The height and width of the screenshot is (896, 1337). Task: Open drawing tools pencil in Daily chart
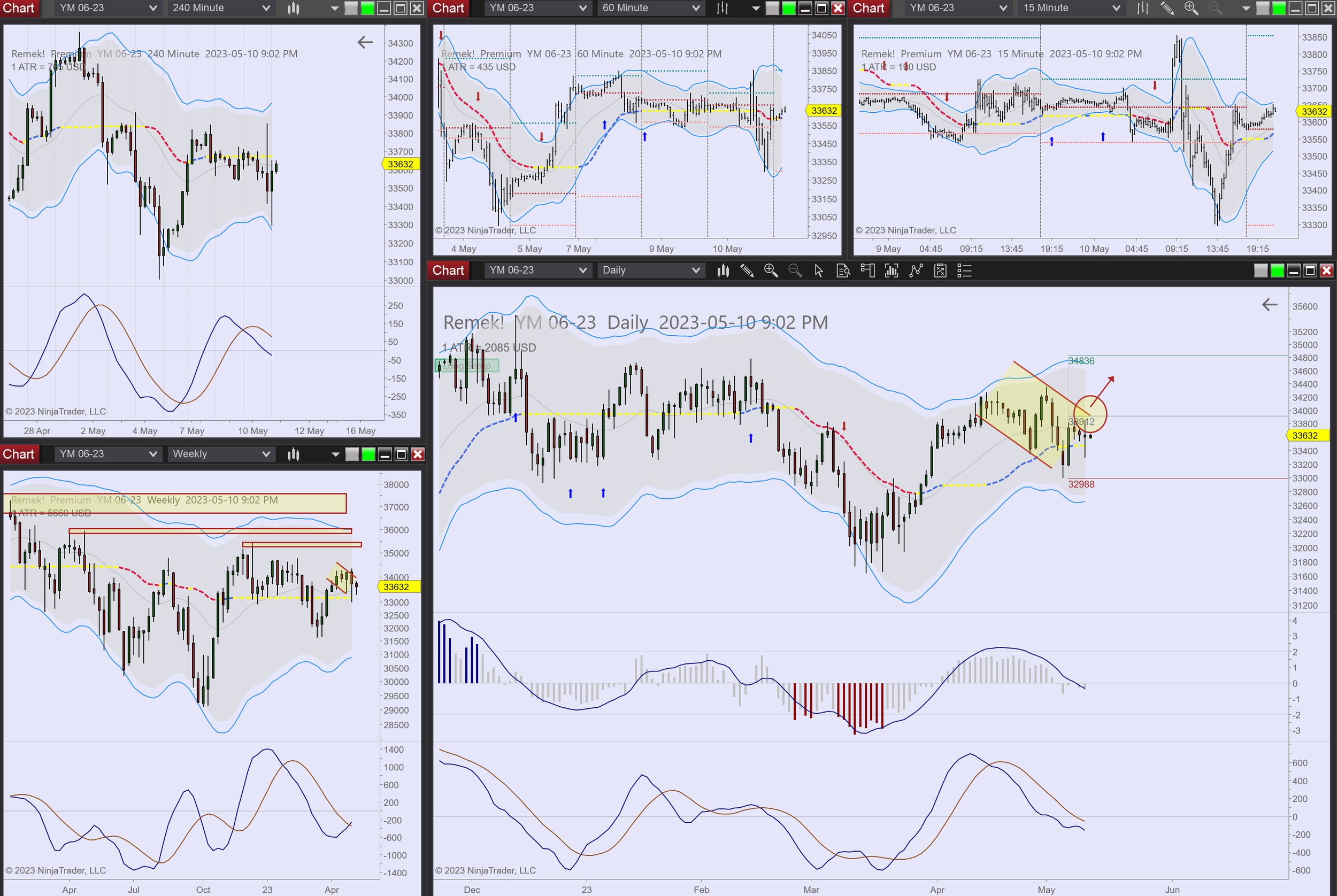tap(747, 271)
